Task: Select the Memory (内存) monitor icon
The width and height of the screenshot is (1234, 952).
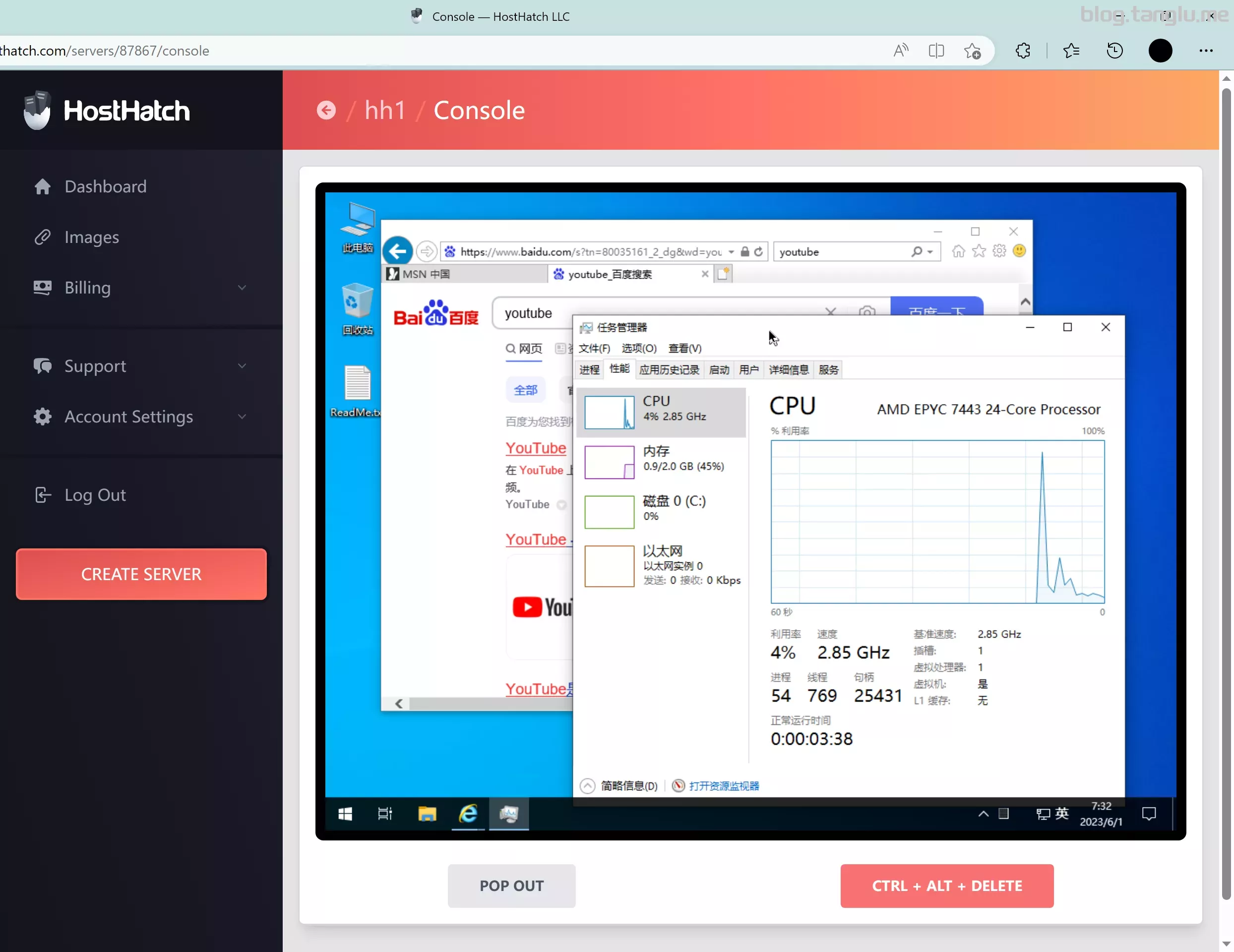Action: [x=610, y=462]
